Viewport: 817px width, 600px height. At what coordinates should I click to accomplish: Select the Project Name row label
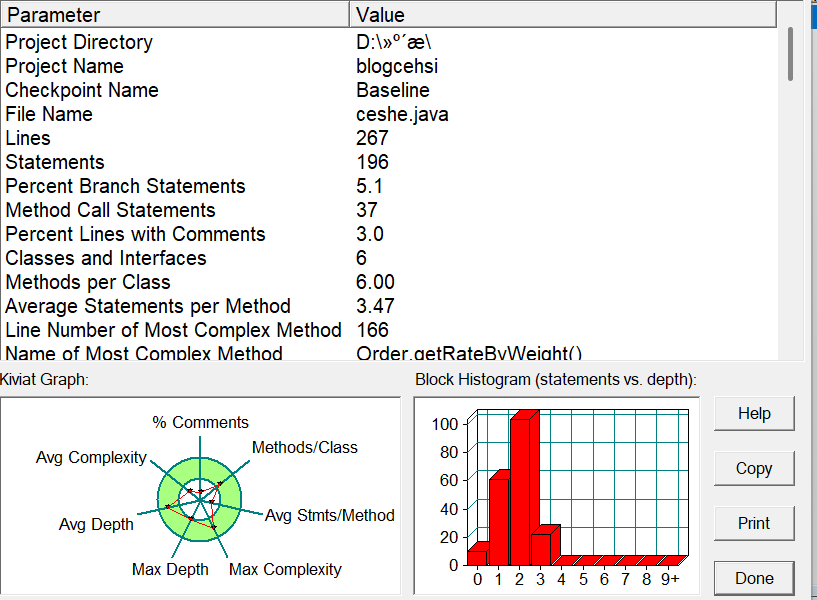coord(65,66)
